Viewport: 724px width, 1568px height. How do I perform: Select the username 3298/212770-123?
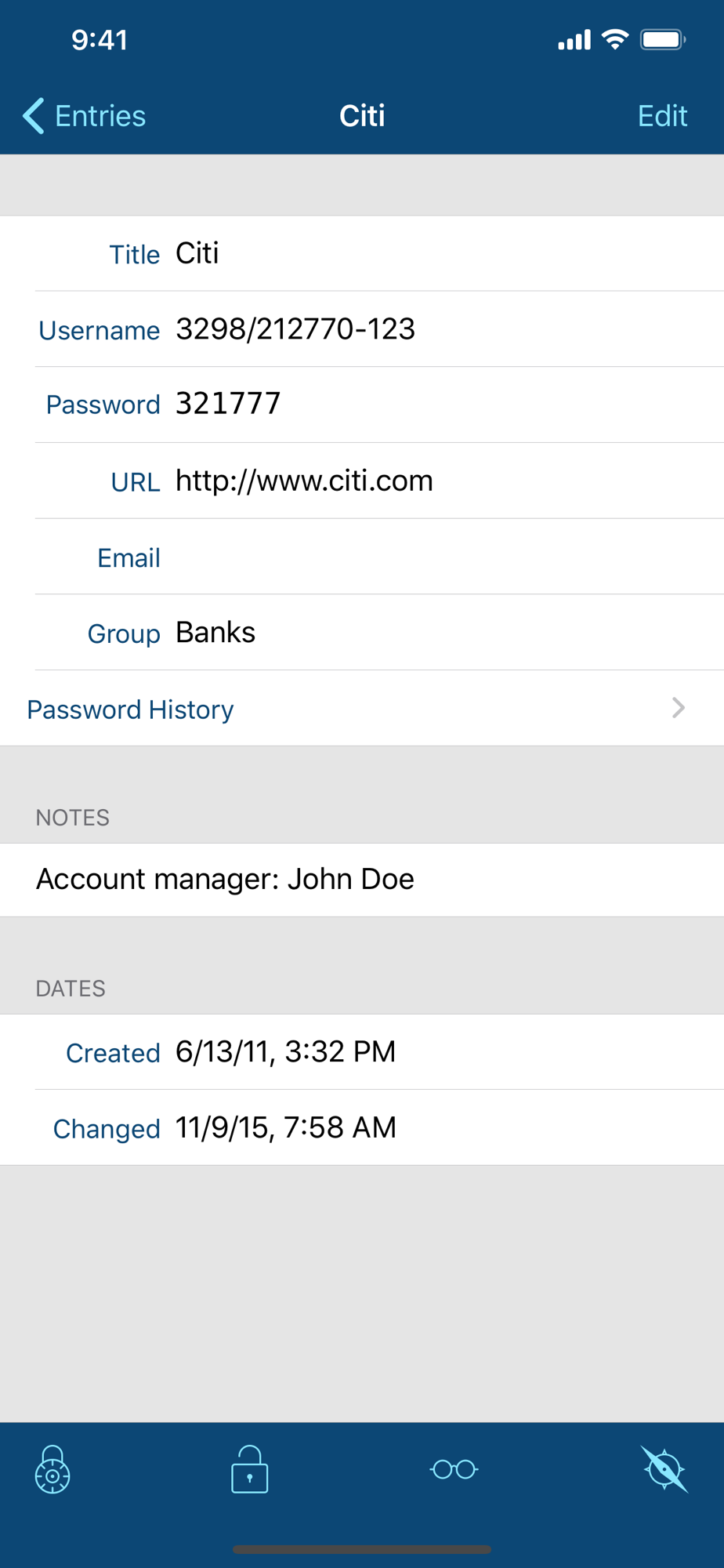point(295,328)
